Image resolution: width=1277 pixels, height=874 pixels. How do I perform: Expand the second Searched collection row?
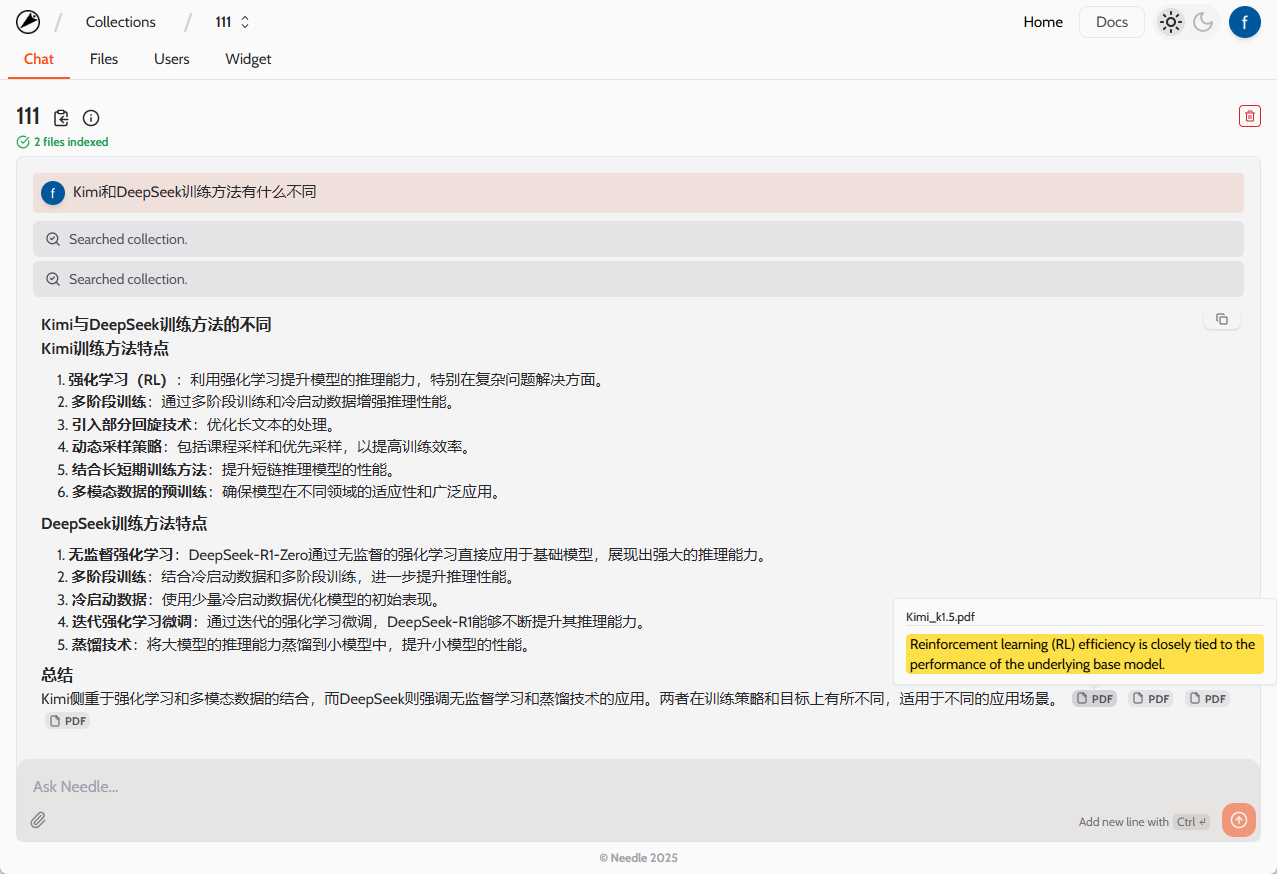pos(638,279)
